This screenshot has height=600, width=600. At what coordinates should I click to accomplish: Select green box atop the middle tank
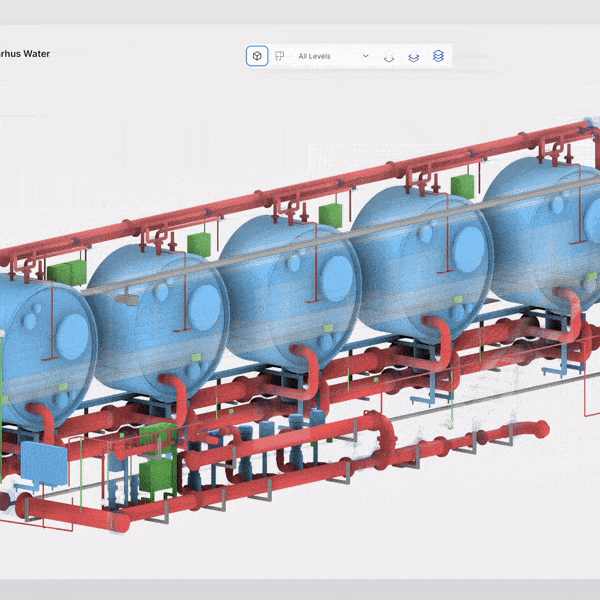coord(331,214)
